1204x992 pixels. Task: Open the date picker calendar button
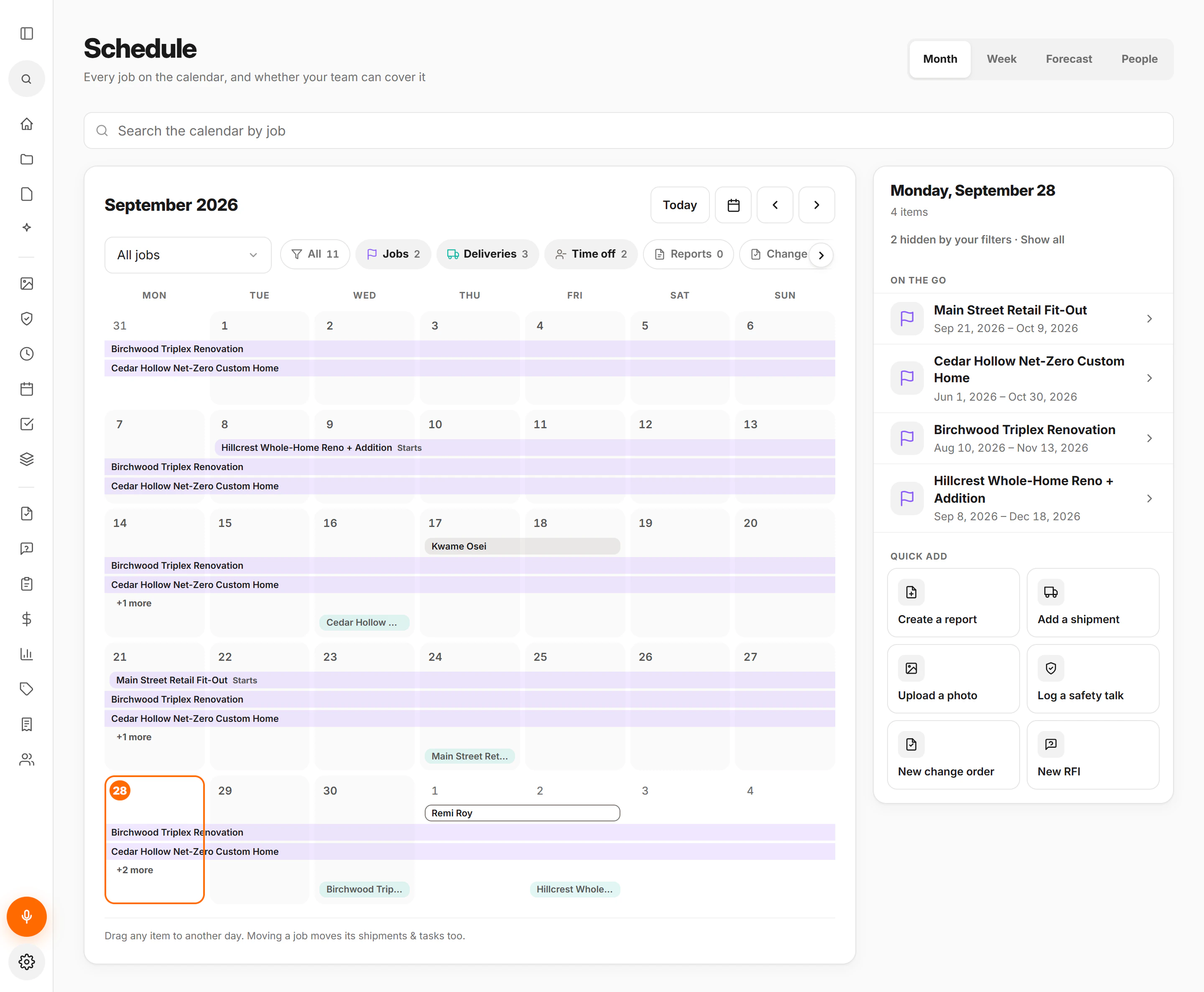pos(733,205)
